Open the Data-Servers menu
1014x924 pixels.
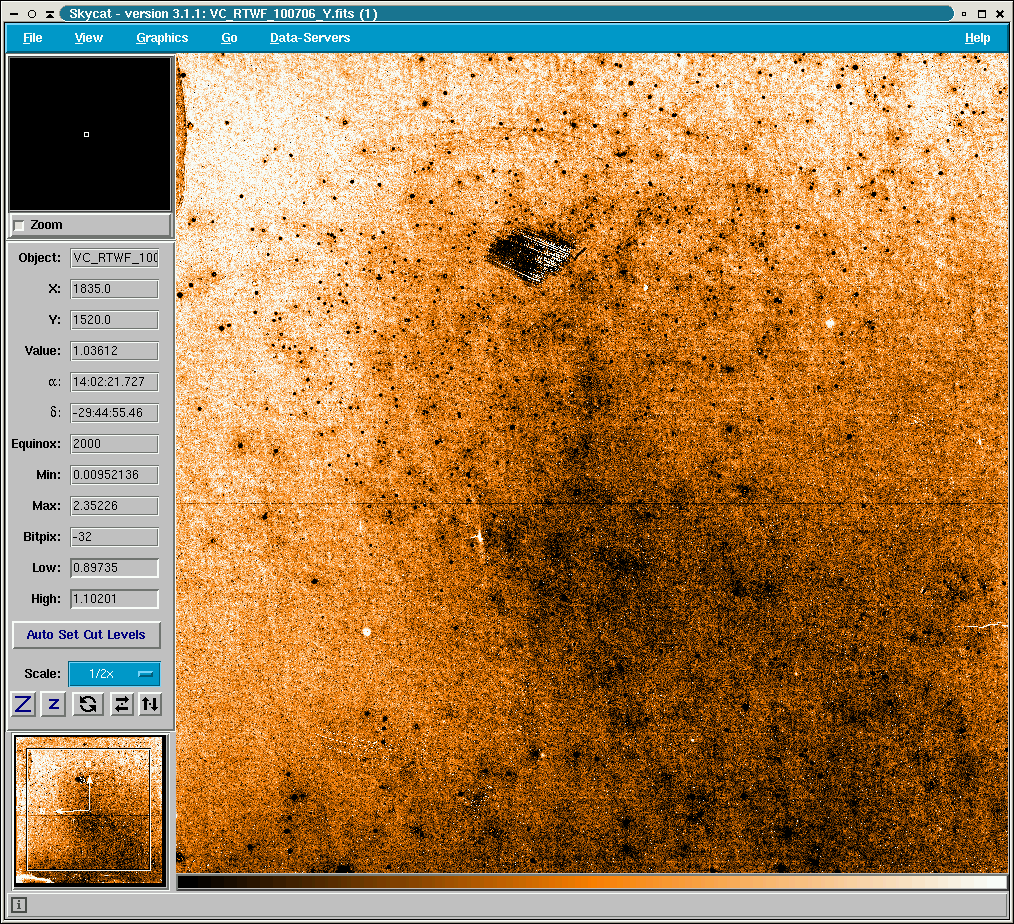click(x=310, y=38)
